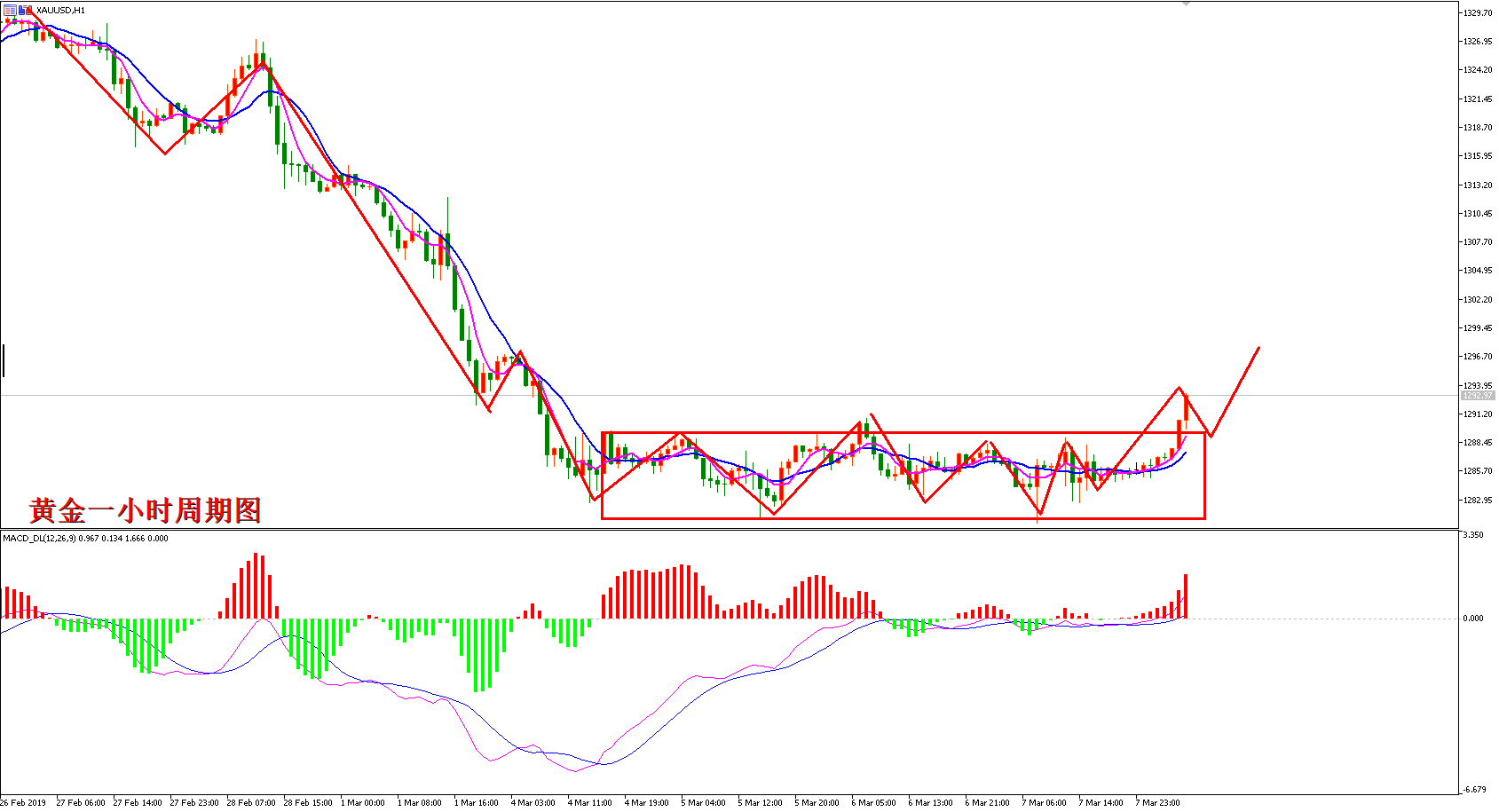Click the tallest latest red MACD histogram bar

coord(1186,596)
